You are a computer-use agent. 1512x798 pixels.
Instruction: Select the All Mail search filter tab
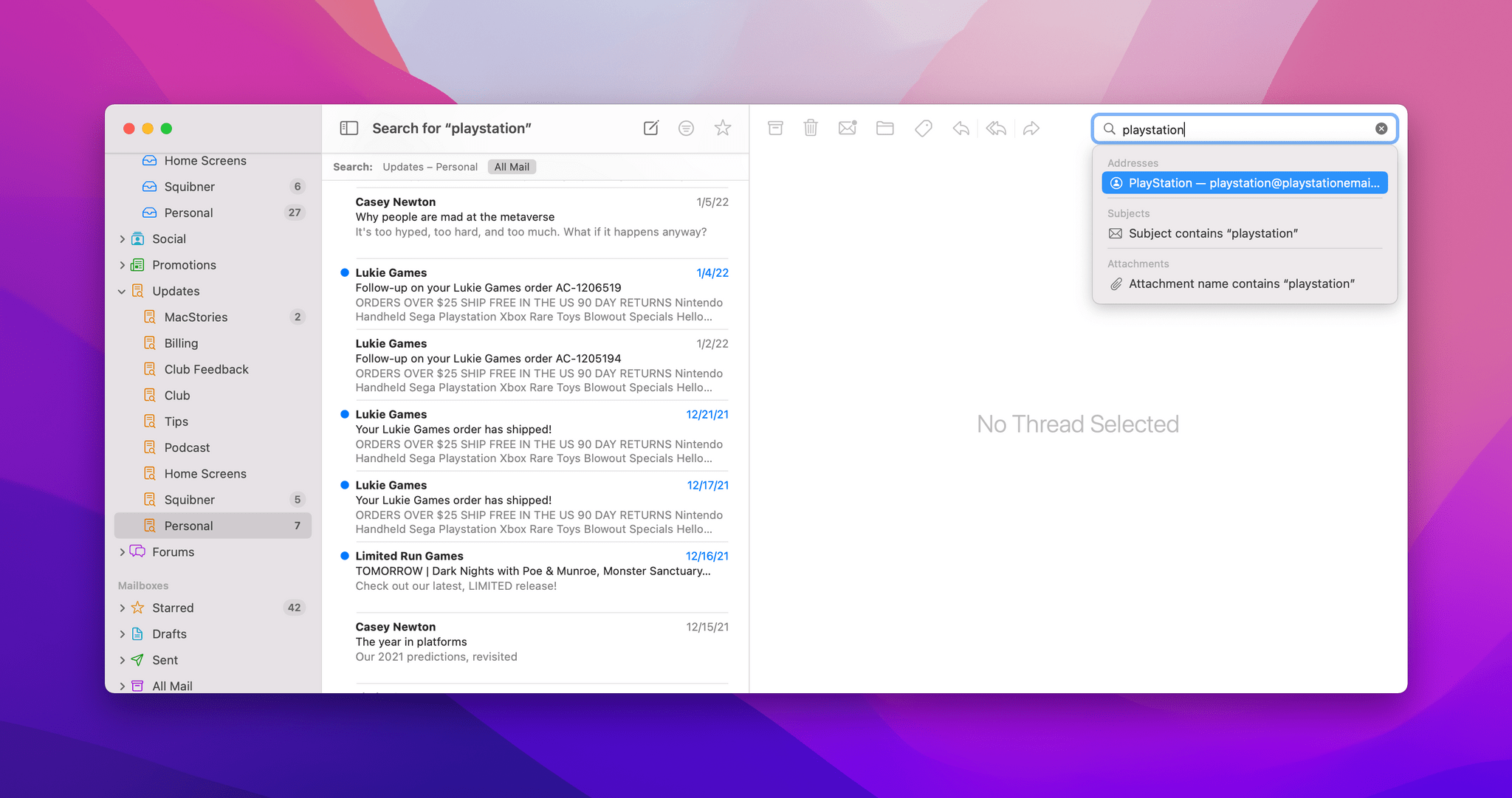(511, 167)
